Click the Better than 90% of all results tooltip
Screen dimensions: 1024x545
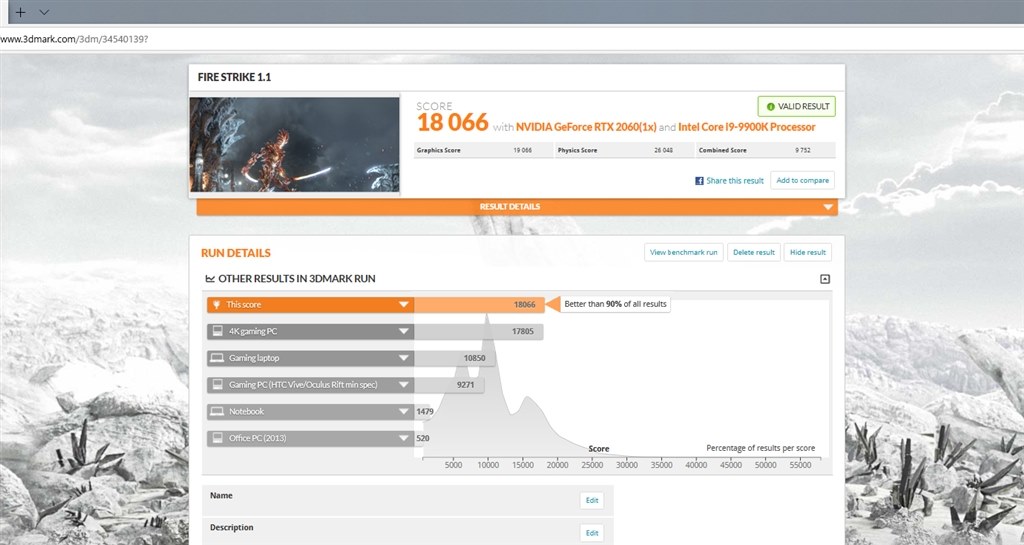point(615,304)
